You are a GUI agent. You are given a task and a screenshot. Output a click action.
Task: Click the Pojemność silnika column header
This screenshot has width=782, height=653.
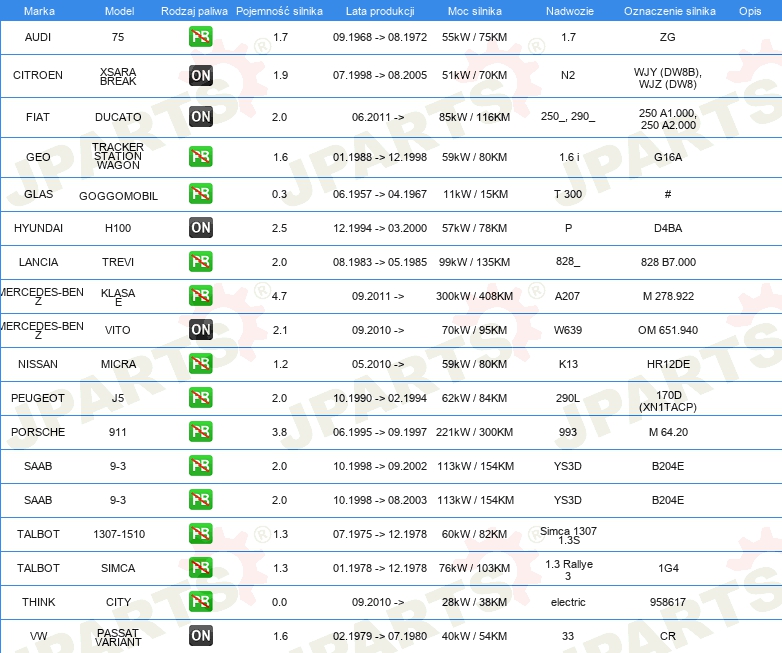pyautogui.click(x=279, y=11)
